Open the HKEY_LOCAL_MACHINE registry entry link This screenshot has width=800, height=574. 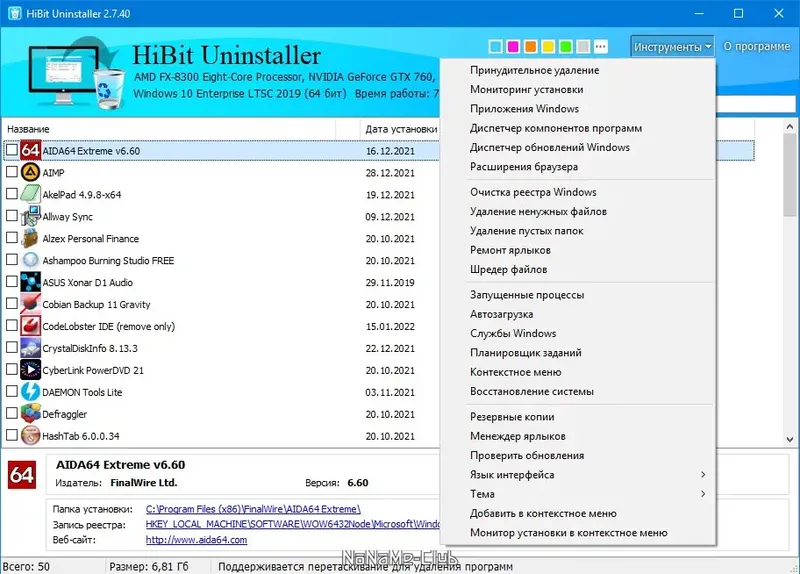[292, 525]
